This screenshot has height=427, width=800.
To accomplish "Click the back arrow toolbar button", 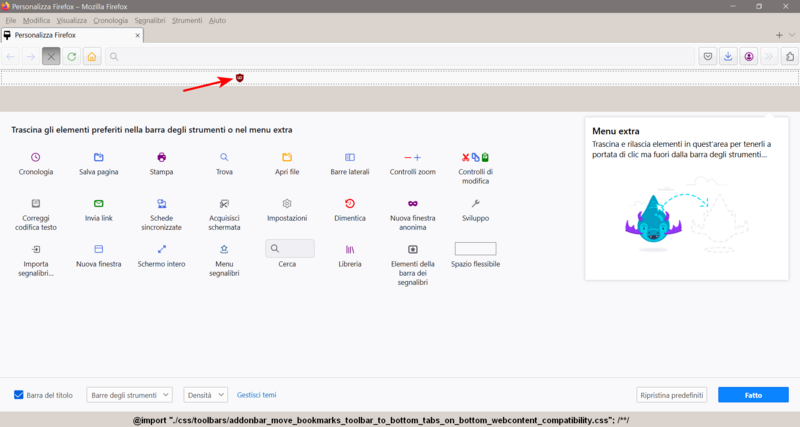I will click(x=10, y=57).
